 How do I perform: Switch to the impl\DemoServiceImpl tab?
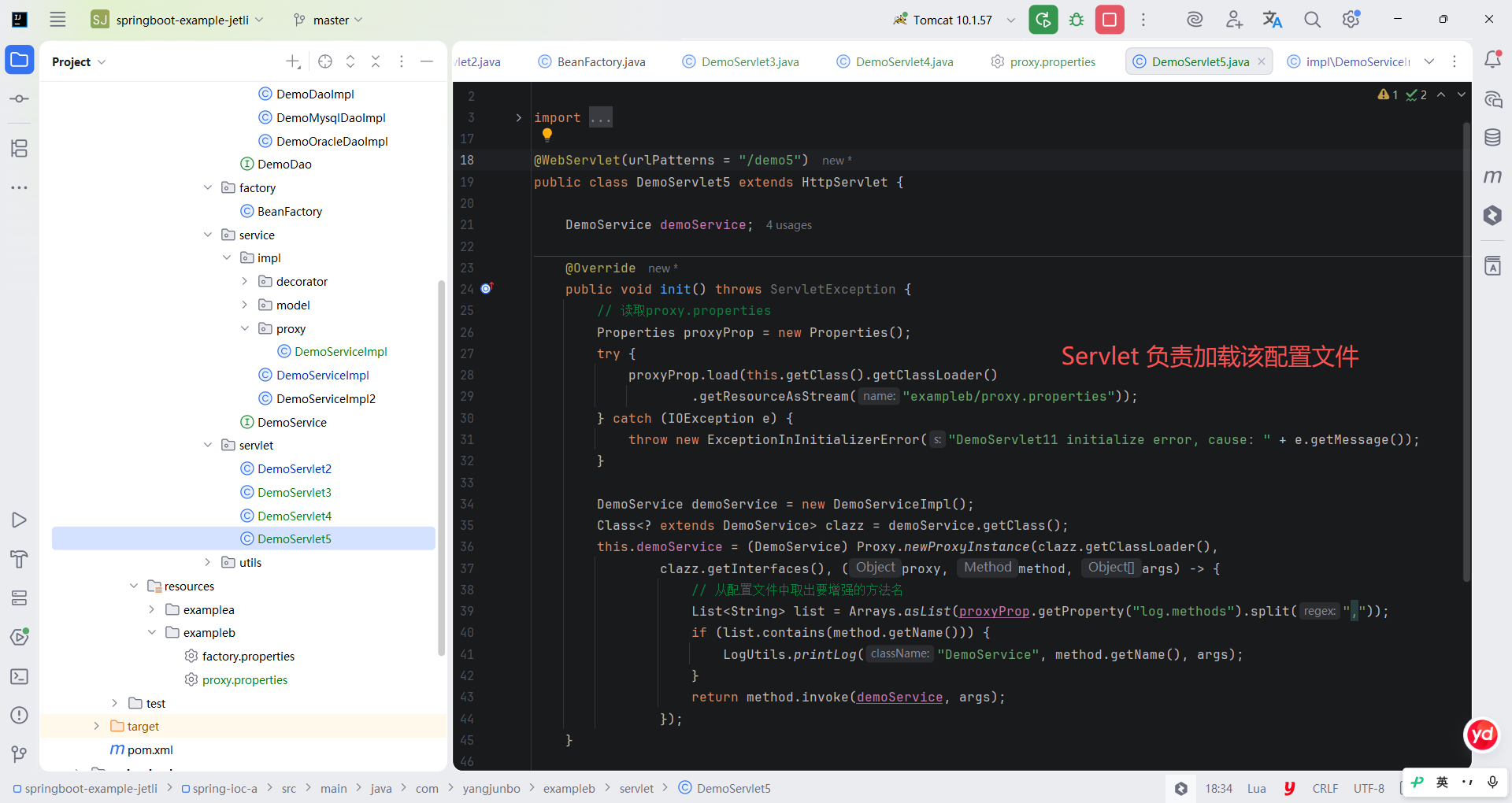point(1348,61)
